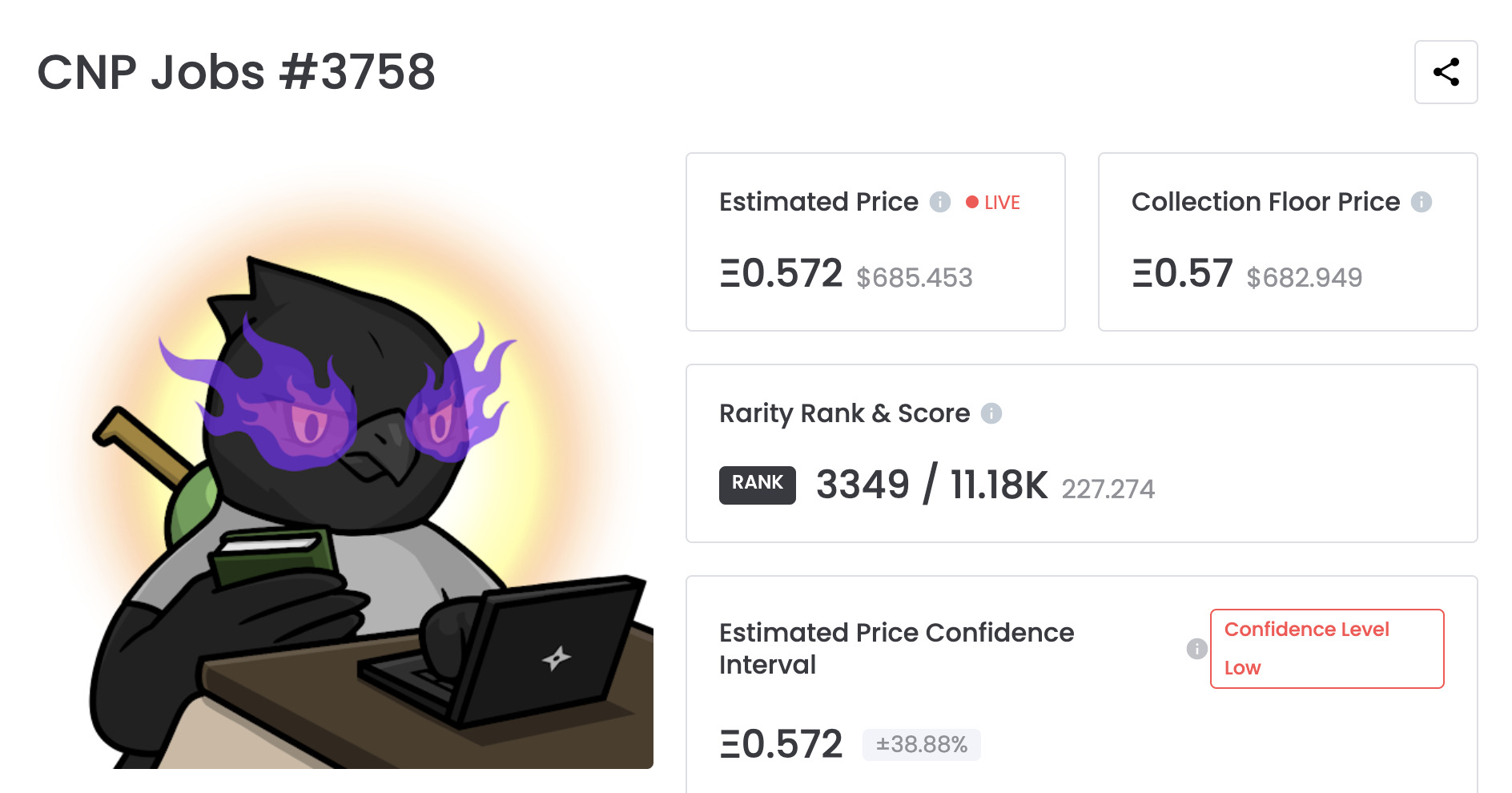Click the share icon button
This screenshot has width=1512, height=793.
pos(1446,72)
